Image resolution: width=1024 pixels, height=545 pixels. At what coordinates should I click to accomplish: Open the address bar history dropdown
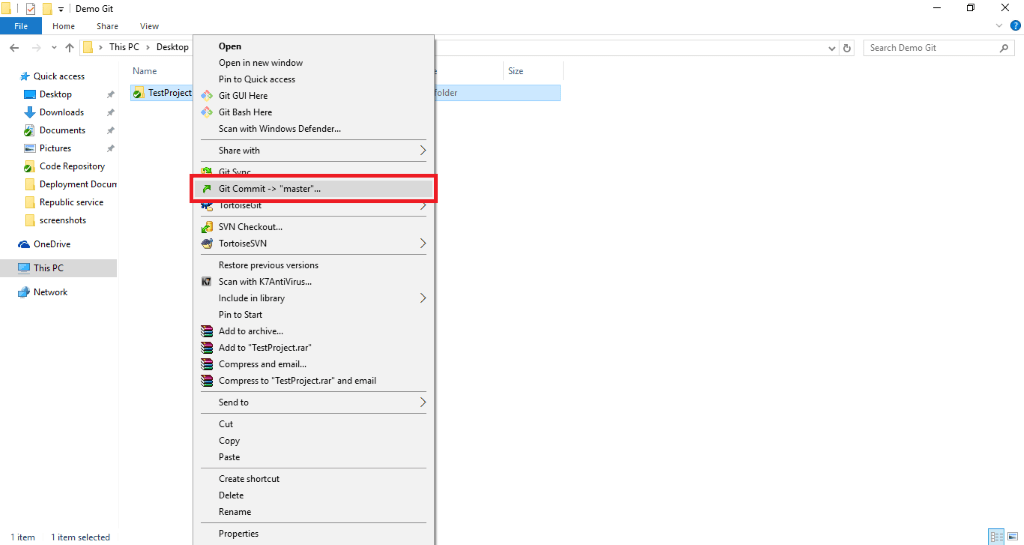(831, 48)
